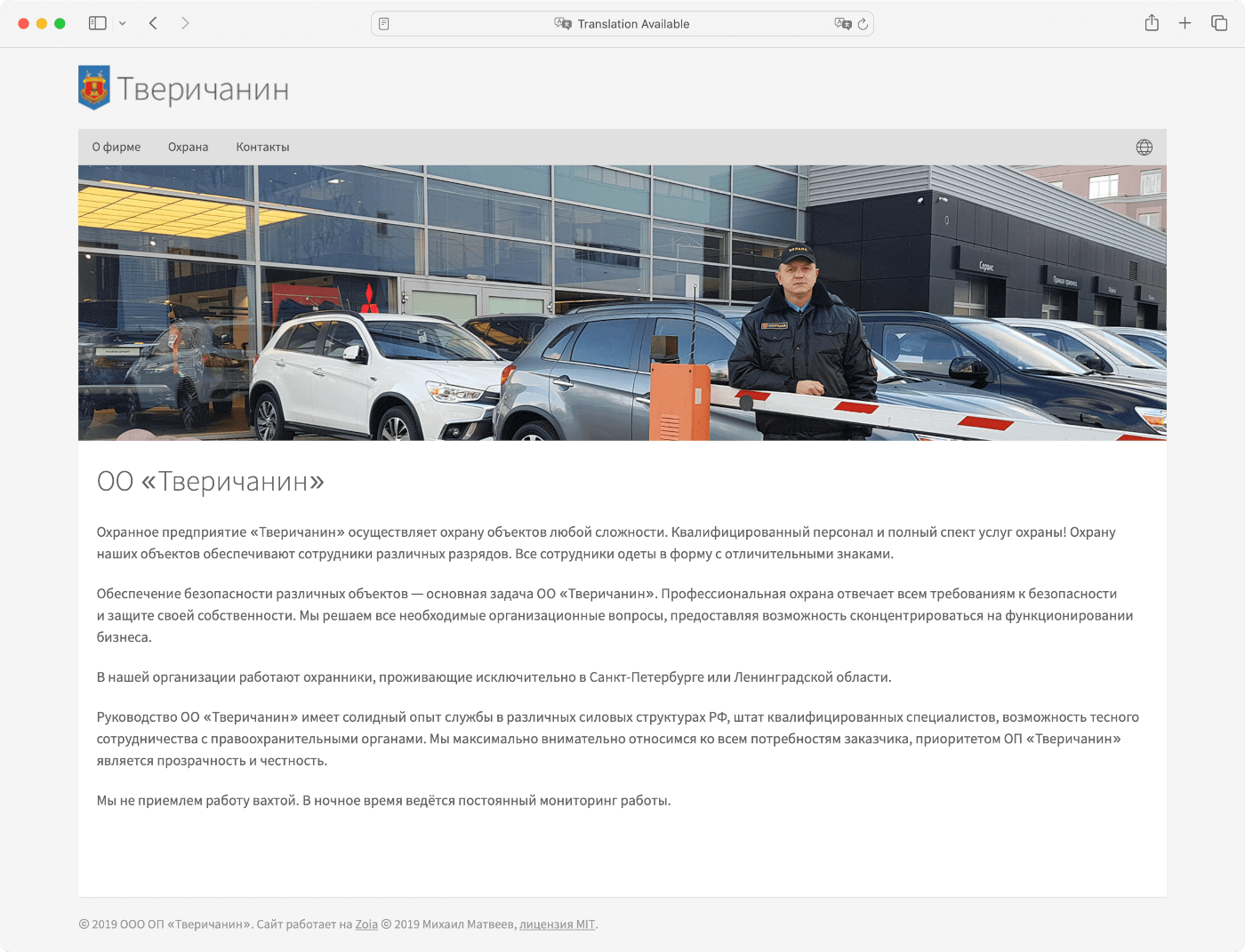Click the Translation Available address field

[x=622, y=24]
